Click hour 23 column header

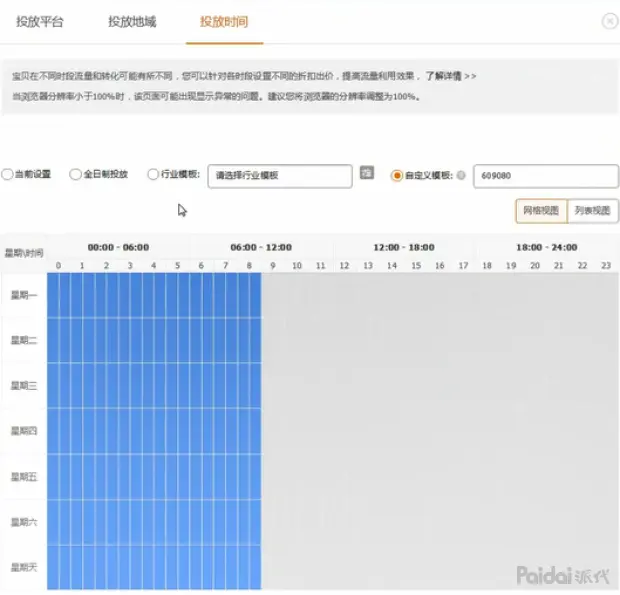coord(606,266)
